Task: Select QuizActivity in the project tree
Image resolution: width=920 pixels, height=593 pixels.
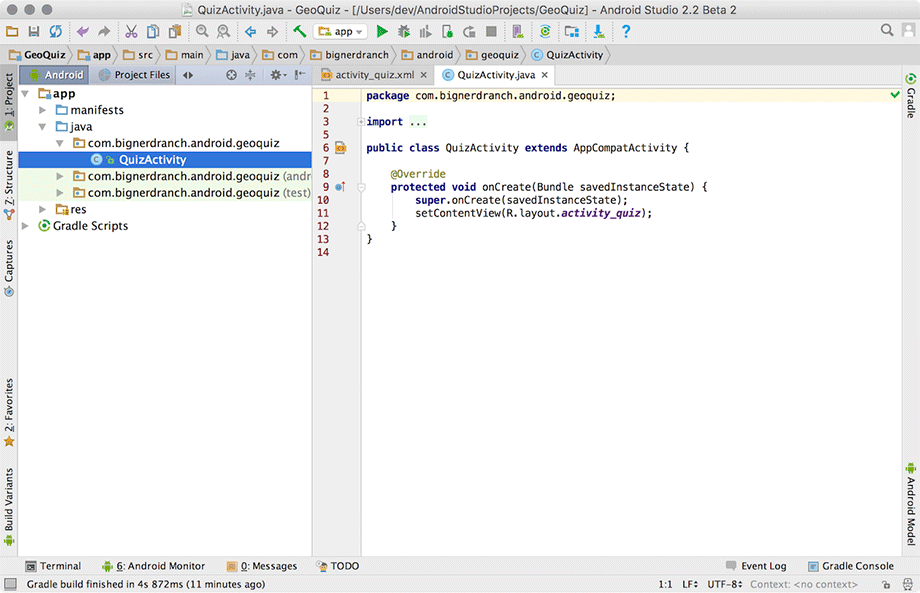Action: coord(165,160)
